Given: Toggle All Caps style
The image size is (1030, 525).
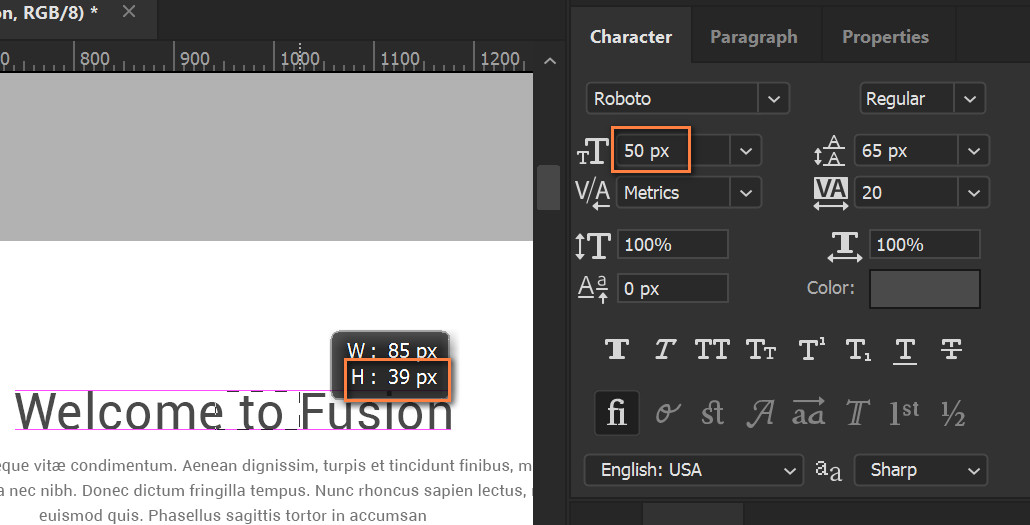Looking at the screenshot, I should click(x=713, y=350).
